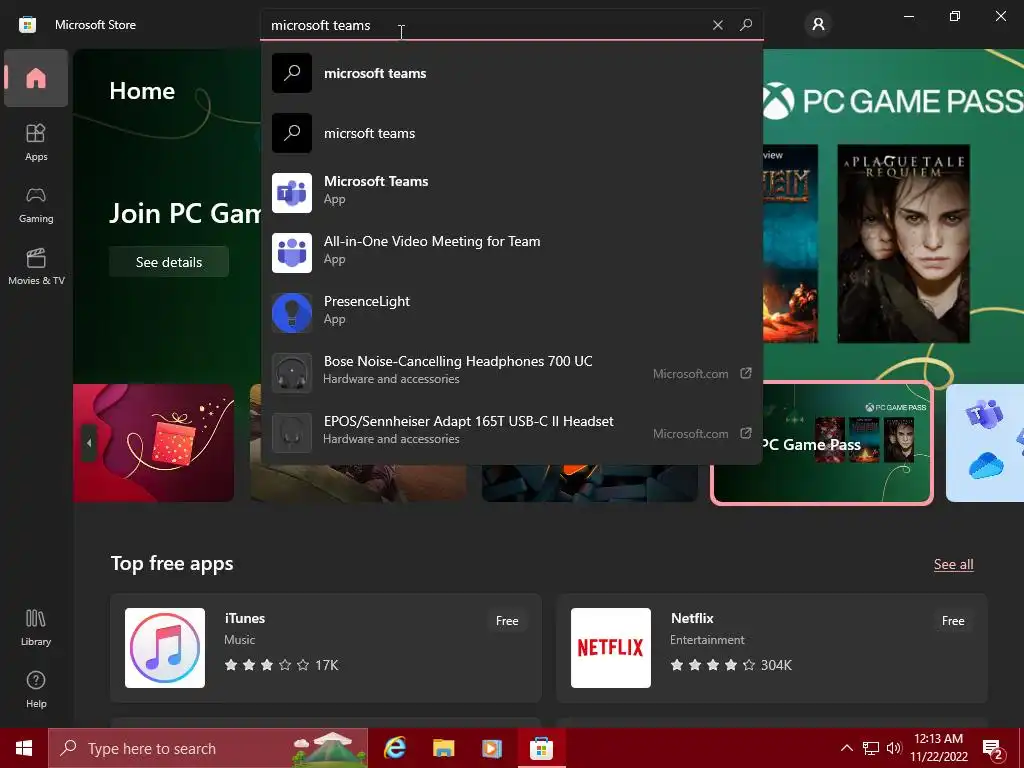Select the PresenceLight app icon

click(x=292, y=313)
